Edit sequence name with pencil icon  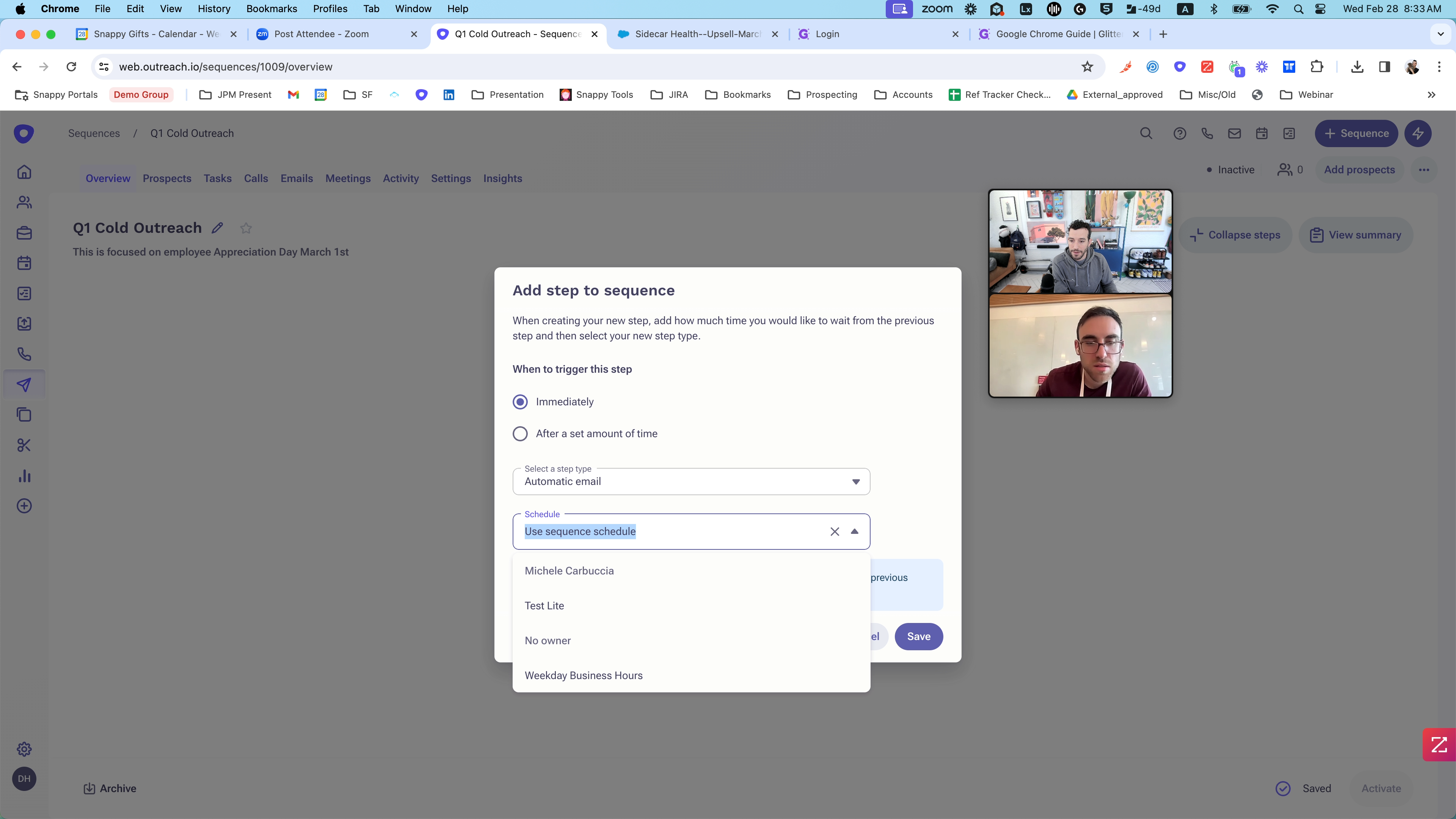pos(217,228)
